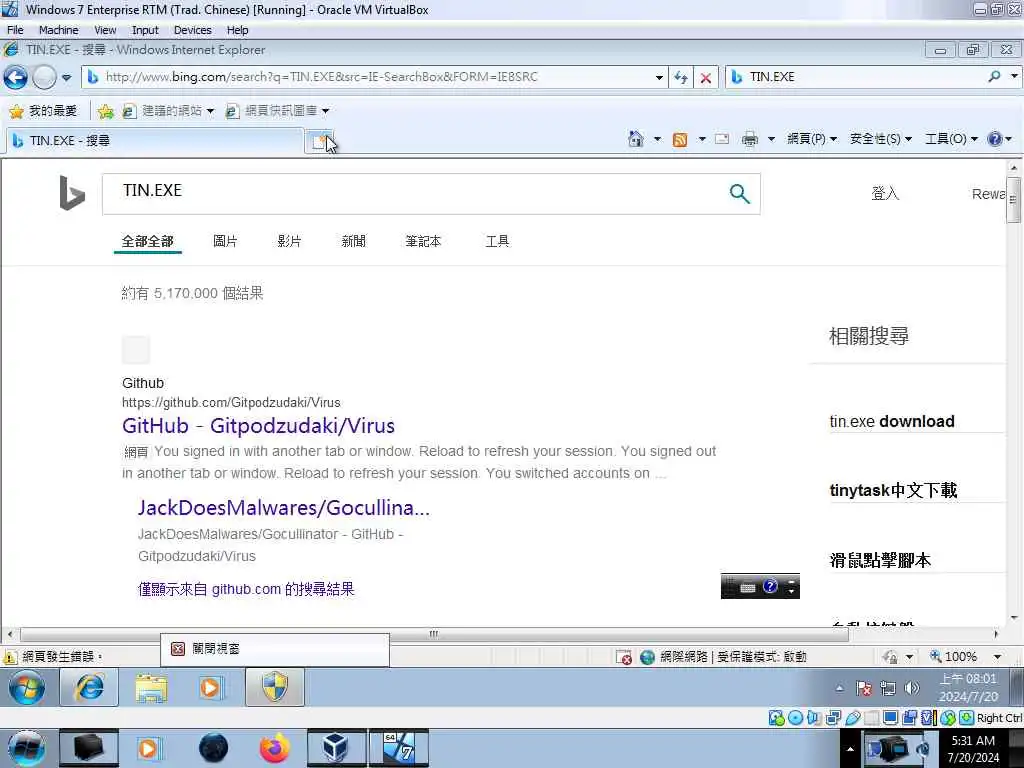
Task: Click 僅顯示來自 github.com 的搜尋結果 link
Action: [x=246, y=589]
